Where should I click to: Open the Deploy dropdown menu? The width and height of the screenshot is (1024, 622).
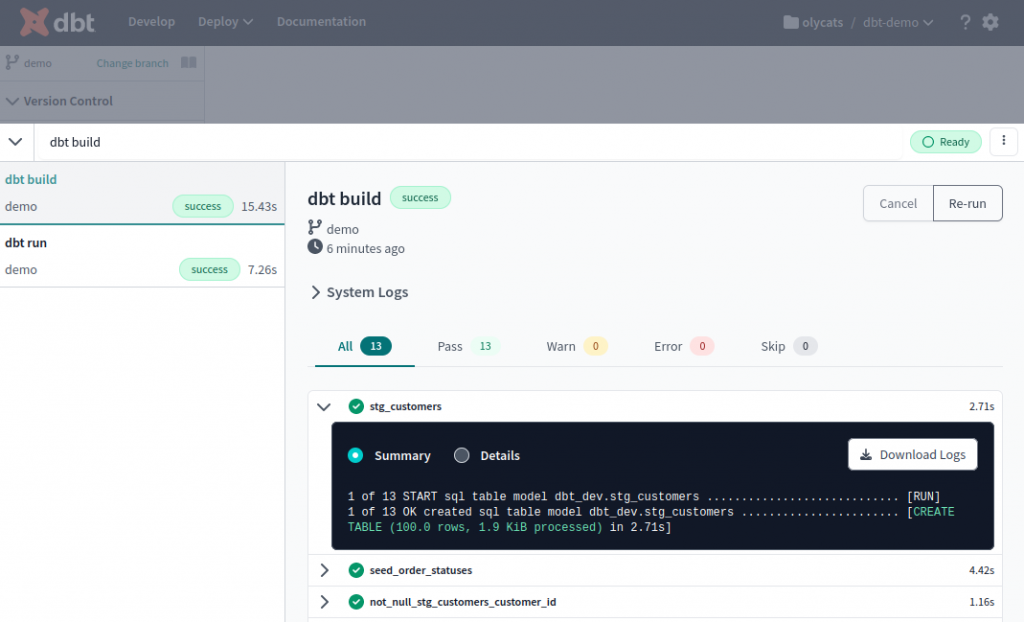coord(225,22)
